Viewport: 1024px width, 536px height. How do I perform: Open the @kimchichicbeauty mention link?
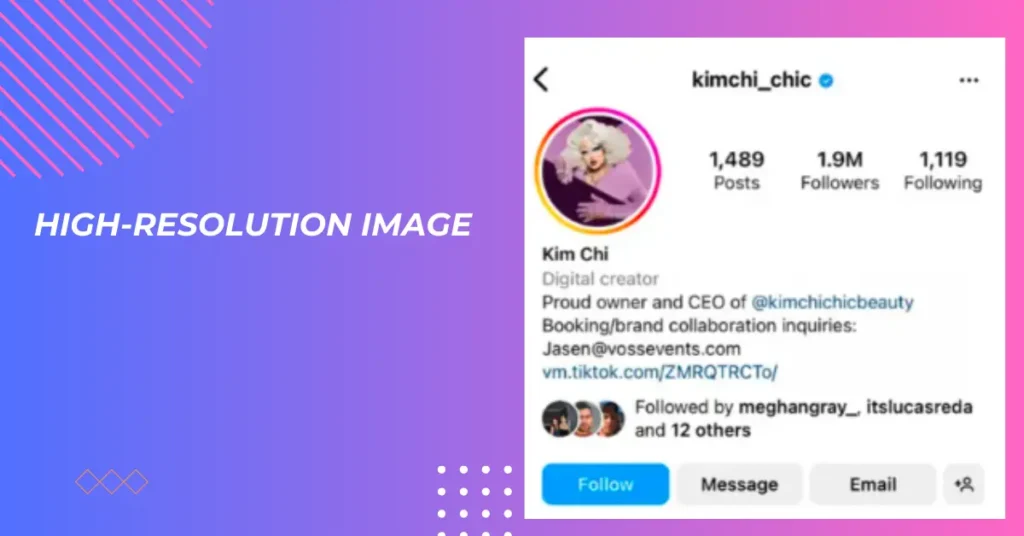[x=832, y=302]
